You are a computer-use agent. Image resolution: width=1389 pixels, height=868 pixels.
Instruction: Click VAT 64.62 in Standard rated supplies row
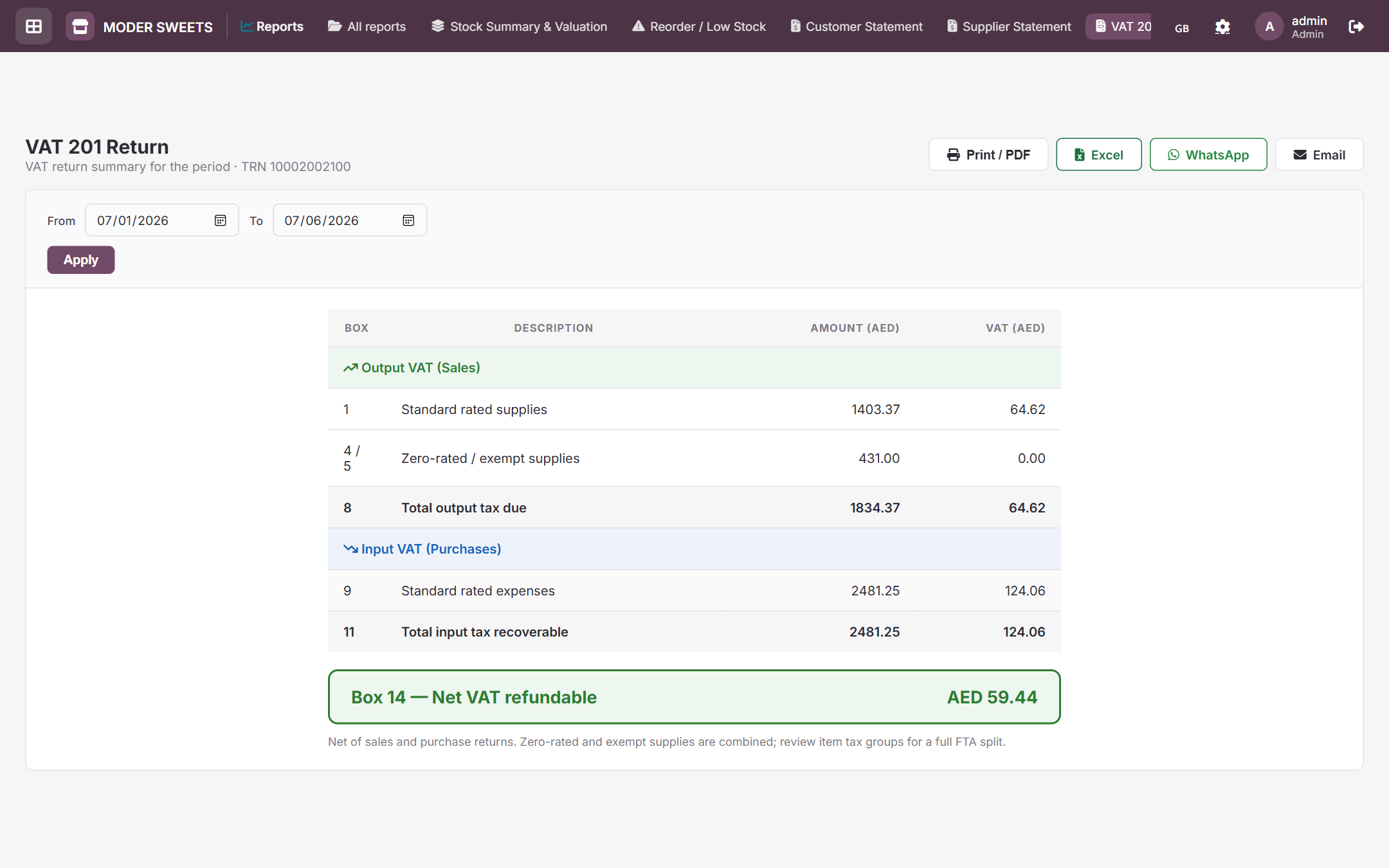click(x=1028, y=410)
